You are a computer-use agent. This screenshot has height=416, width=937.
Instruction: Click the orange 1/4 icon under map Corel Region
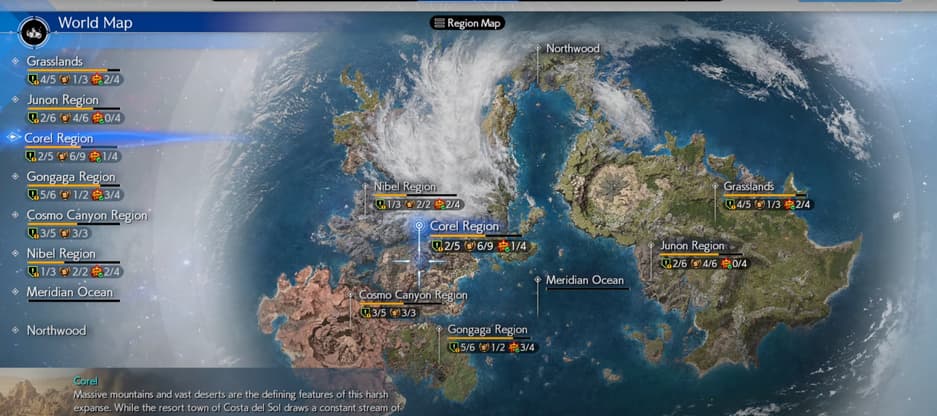[503, 246]
